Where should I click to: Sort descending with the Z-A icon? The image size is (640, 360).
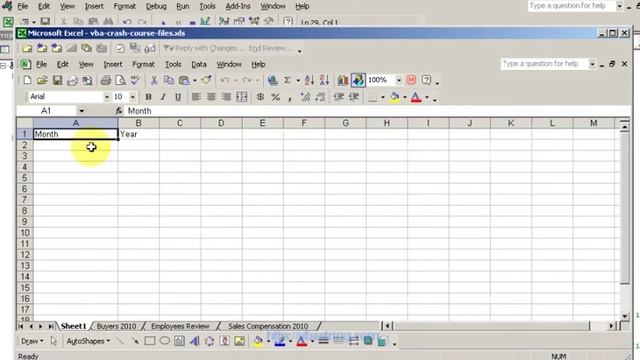click(x=324, y=80)
